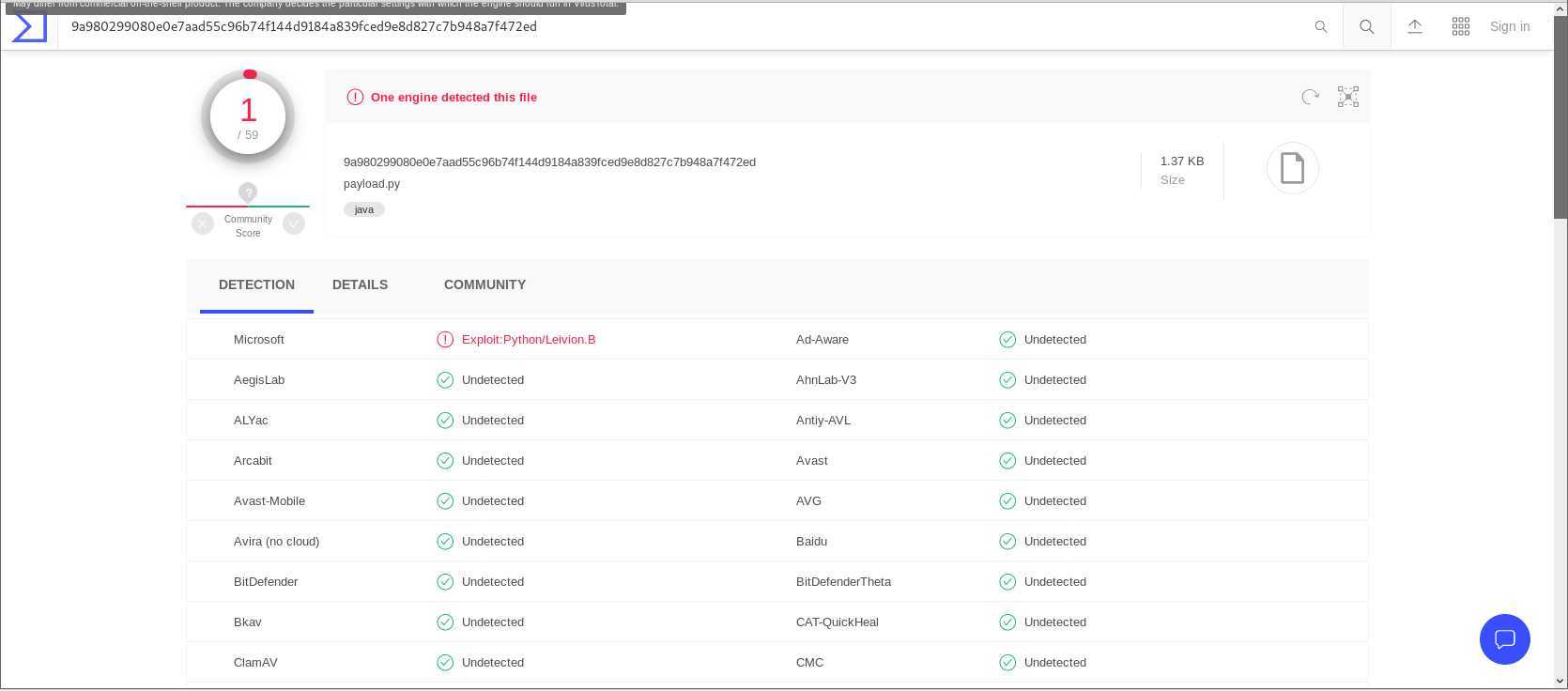
Task: Open the graph relations icon
Action: pos(1348,97)
